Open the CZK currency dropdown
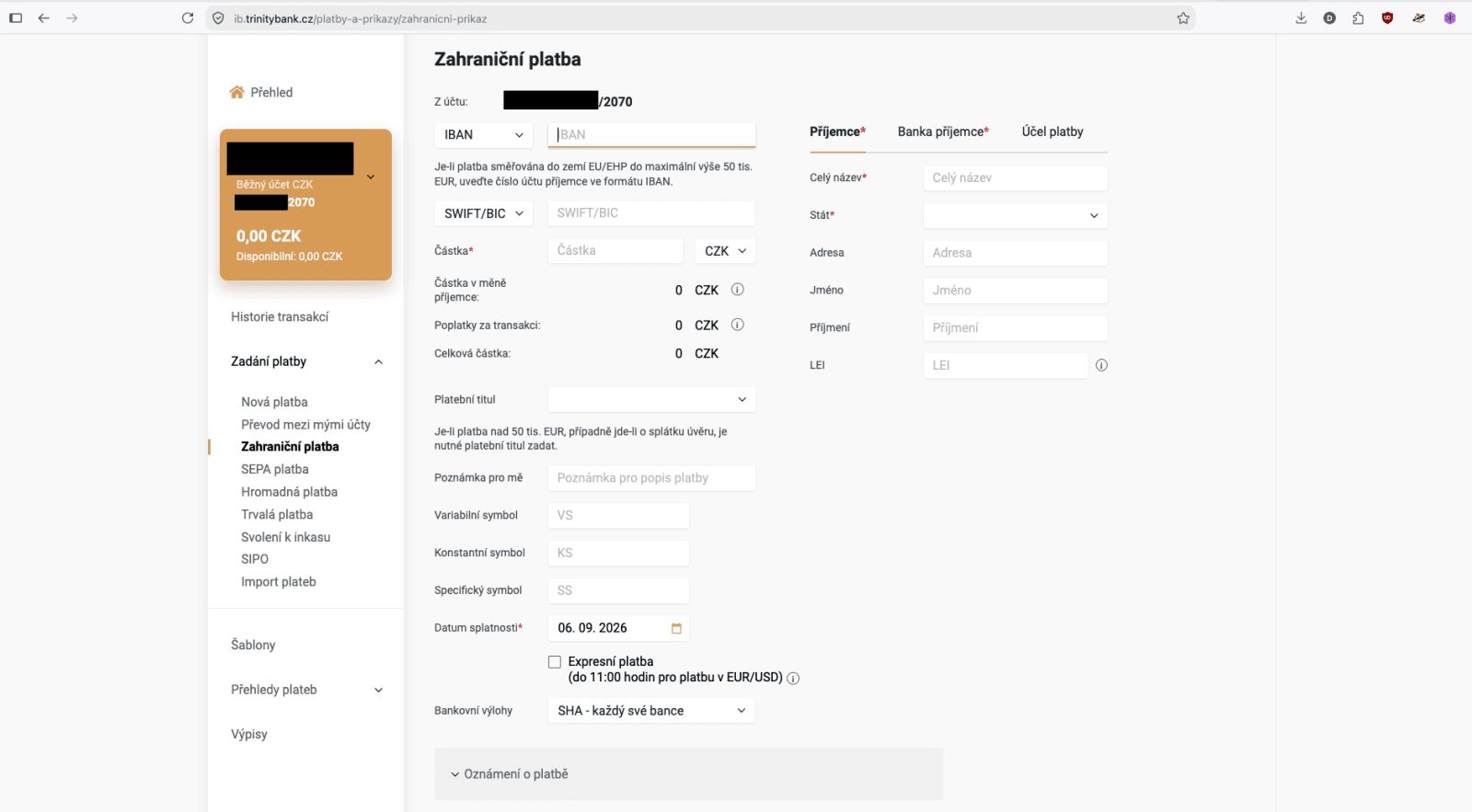Image resolution: width=1472 pixels, height=812 pixels. 725,251
